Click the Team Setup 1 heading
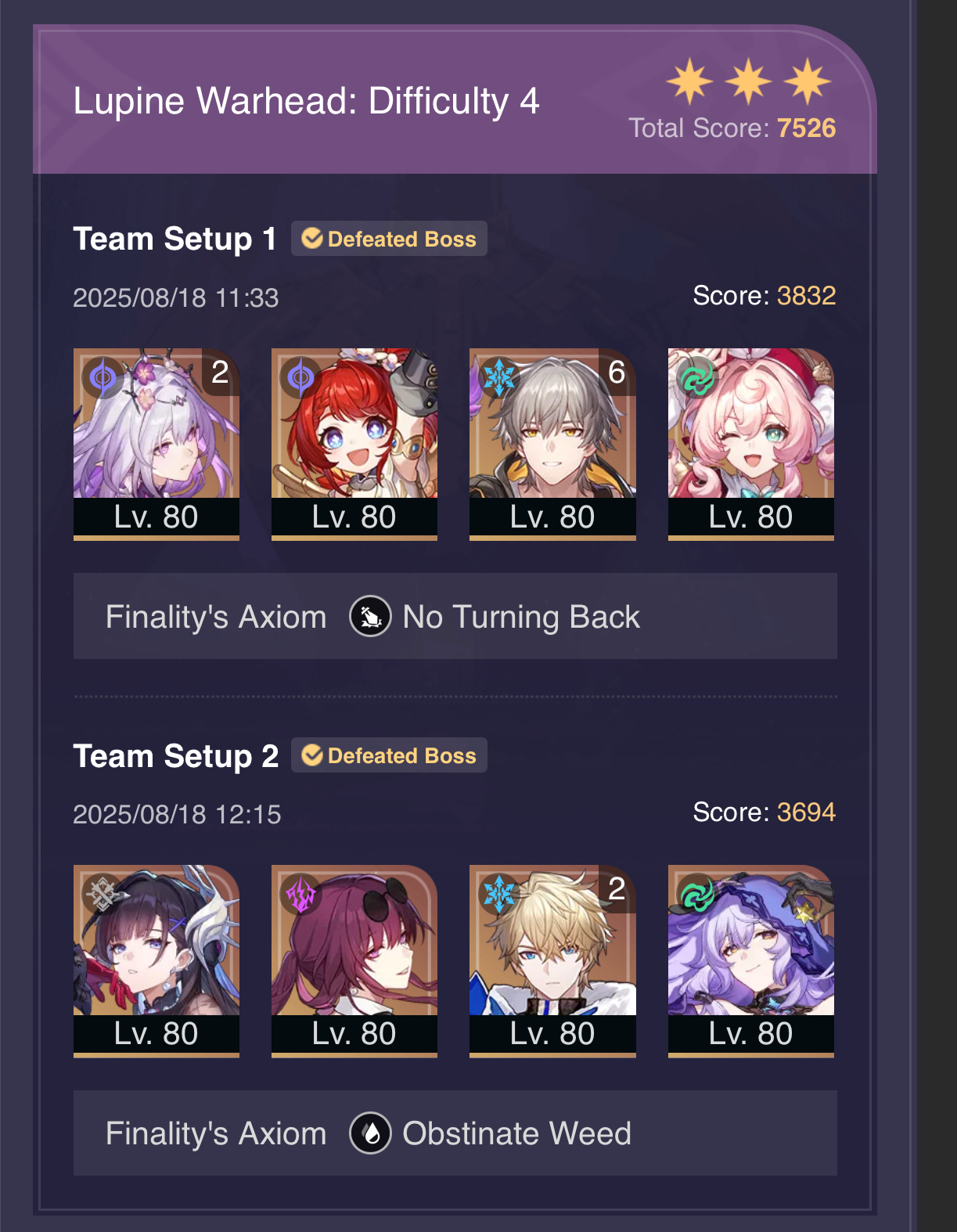 click(174, 239)
